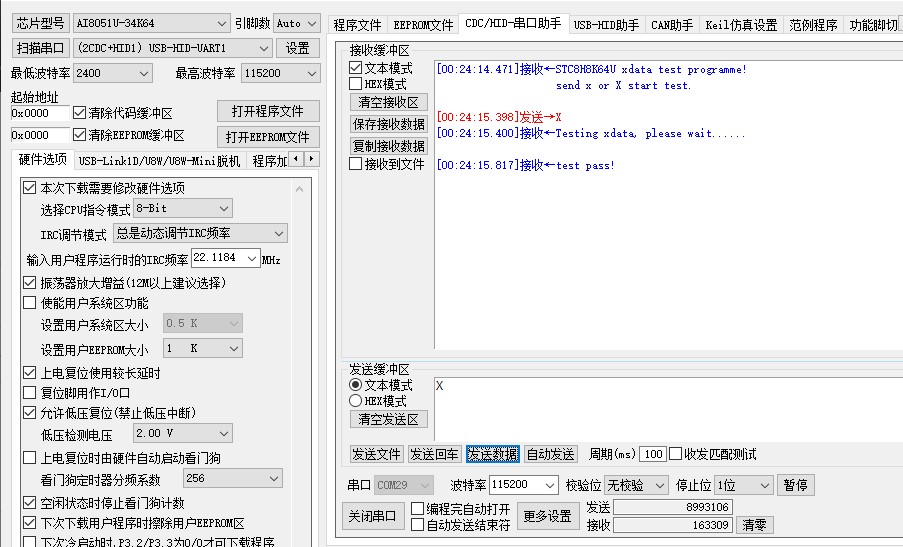This screenshot has height=547, width=903.
Task: Open the chip model AI8051U-34K64 dropdown
Action: click(151, 24)
